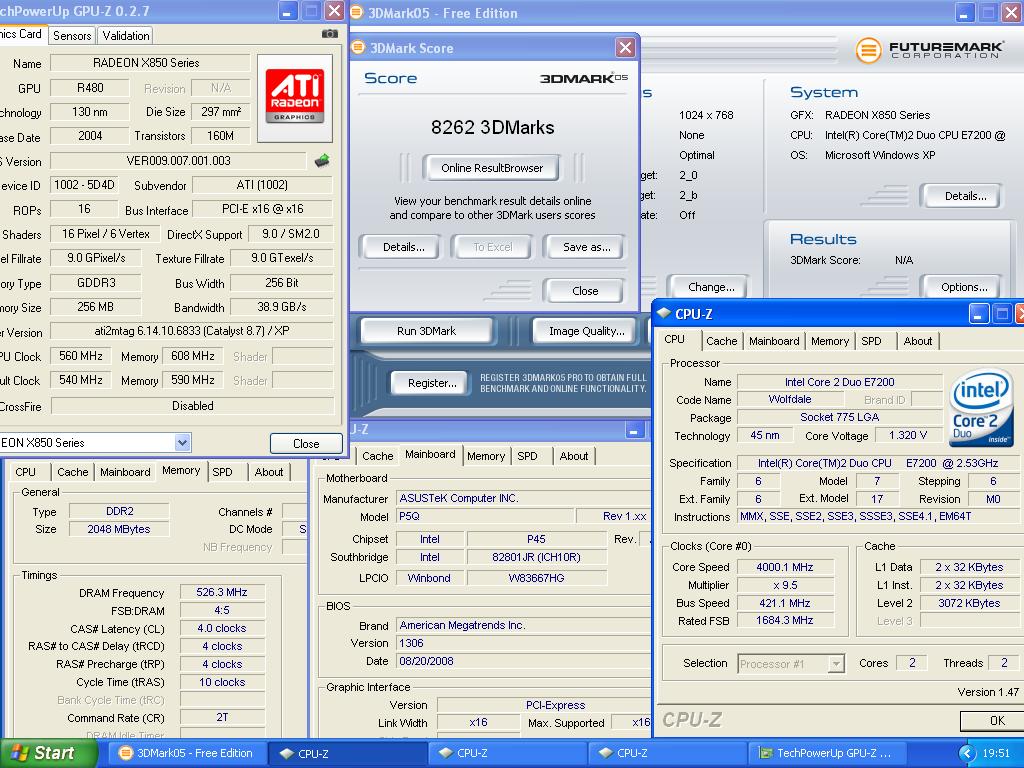Click the 3DMark Score dialog title icon
This screenshot has width=1024, height=768.
(358, 47)
